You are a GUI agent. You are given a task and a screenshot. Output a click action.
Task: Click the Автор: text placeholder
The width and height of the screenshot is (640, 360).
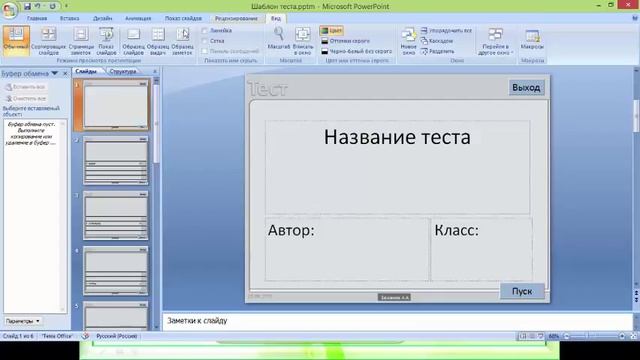[x=347, y=249]
